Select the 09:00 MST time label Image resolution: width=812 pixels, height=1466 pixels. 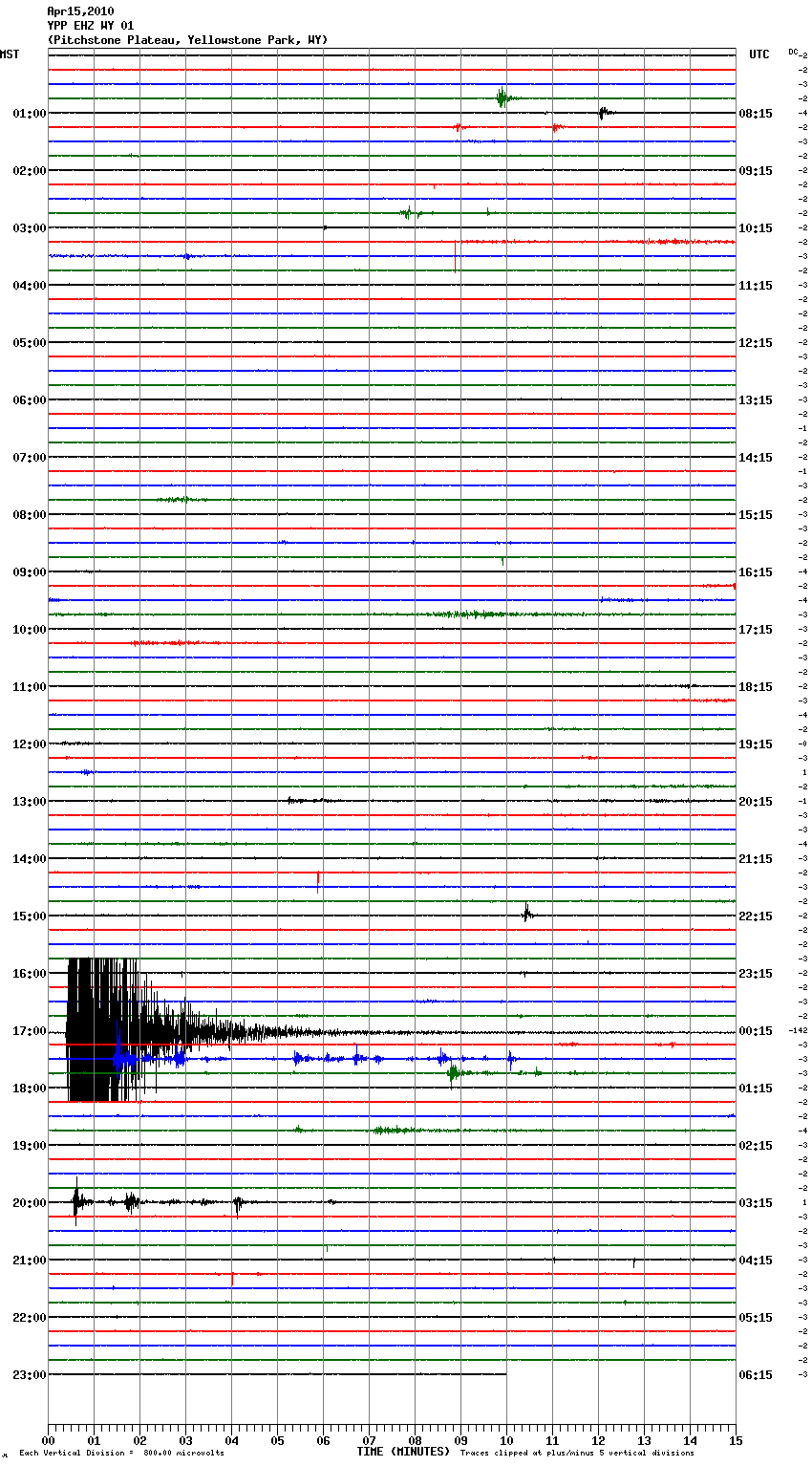29,572
